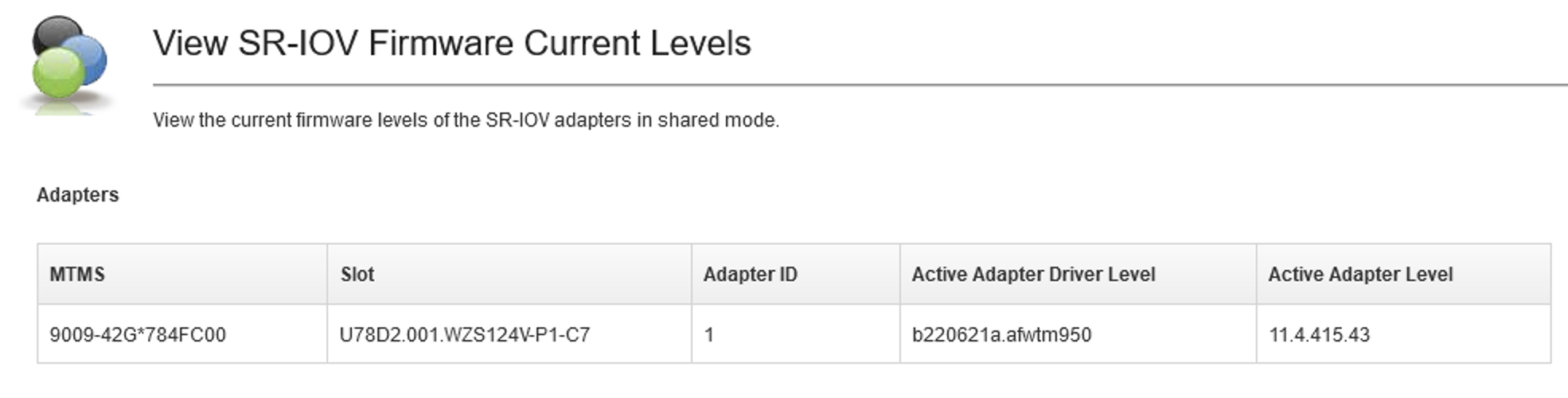Image resolution: width=1568 pixels, height=398 pixels.
Task: Click the black sphere in the logo
Action: (x=56, y=36)
